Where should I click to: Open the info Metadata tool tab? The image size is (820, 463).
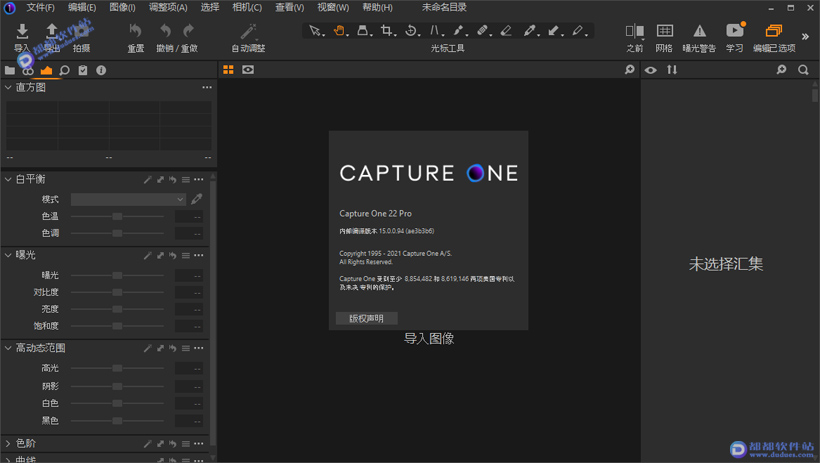(x=101, y=70)
